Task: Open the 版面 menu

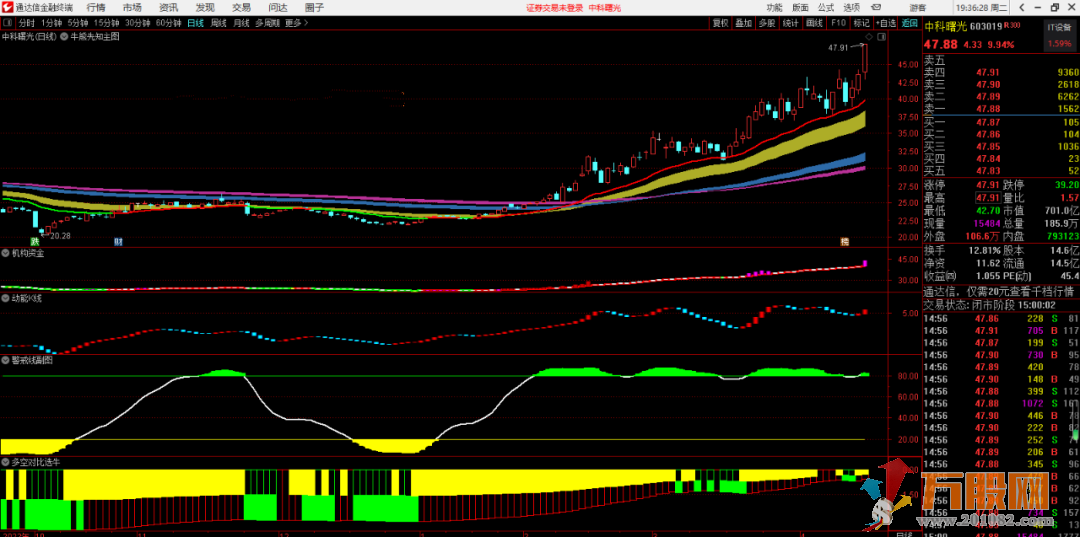Action: pyautogui.click(x=800, y=8)
